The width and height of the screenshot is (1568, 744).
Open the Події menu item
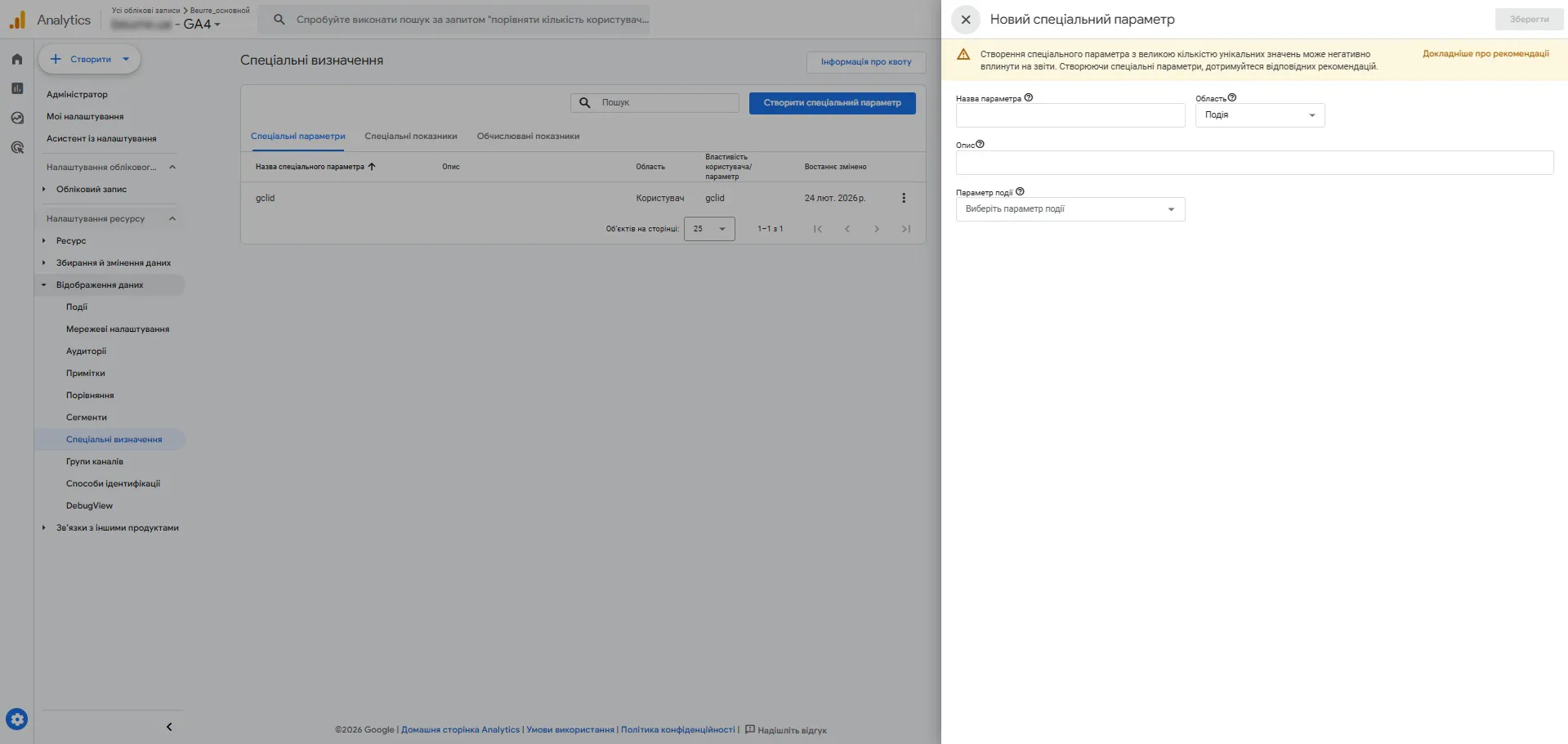(77, 307)
